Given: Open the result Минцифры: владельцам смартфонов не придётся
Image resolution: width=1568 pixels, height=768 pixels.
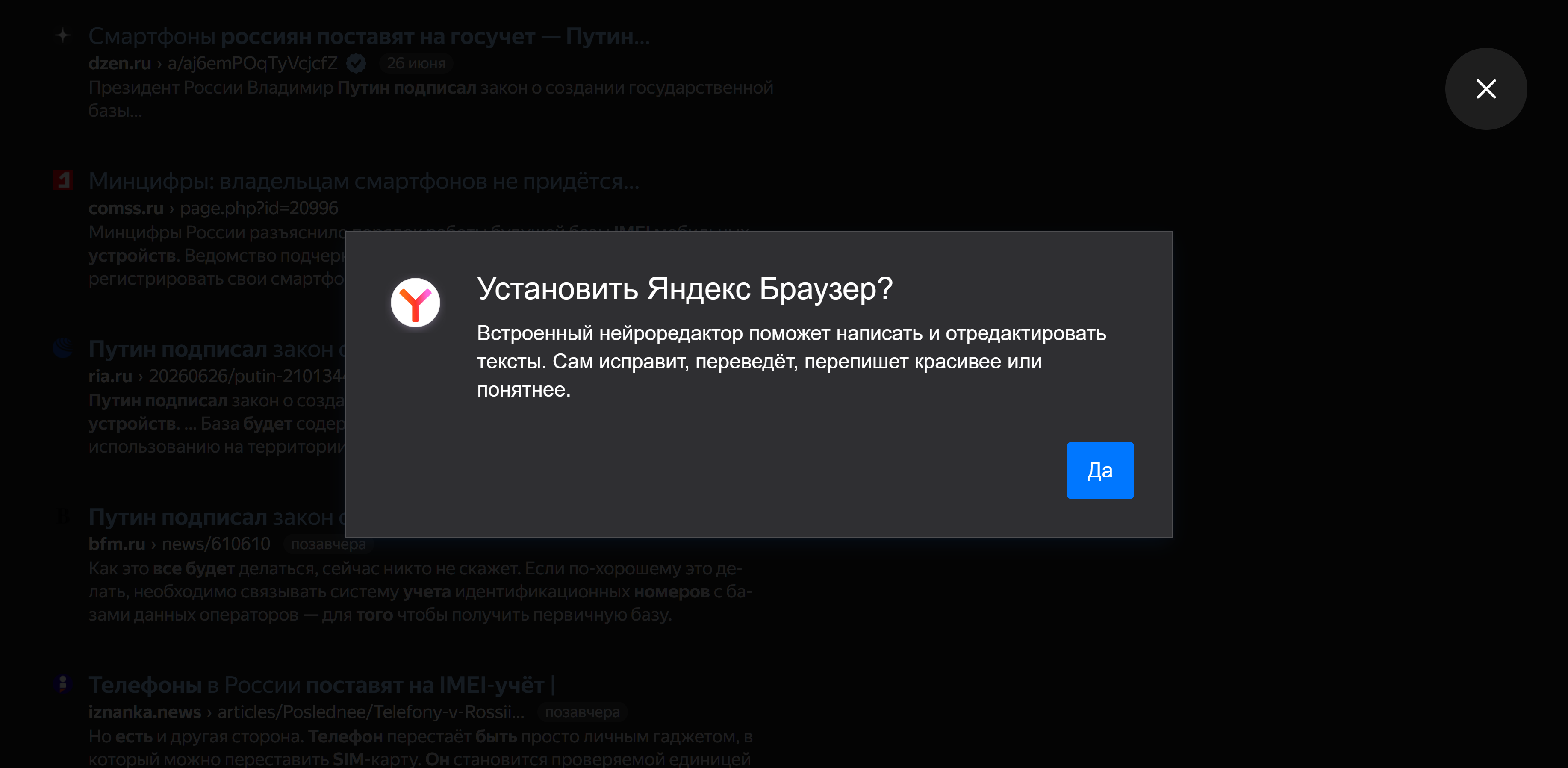Looking at the screenshot, I should click(x=364, y=181).
